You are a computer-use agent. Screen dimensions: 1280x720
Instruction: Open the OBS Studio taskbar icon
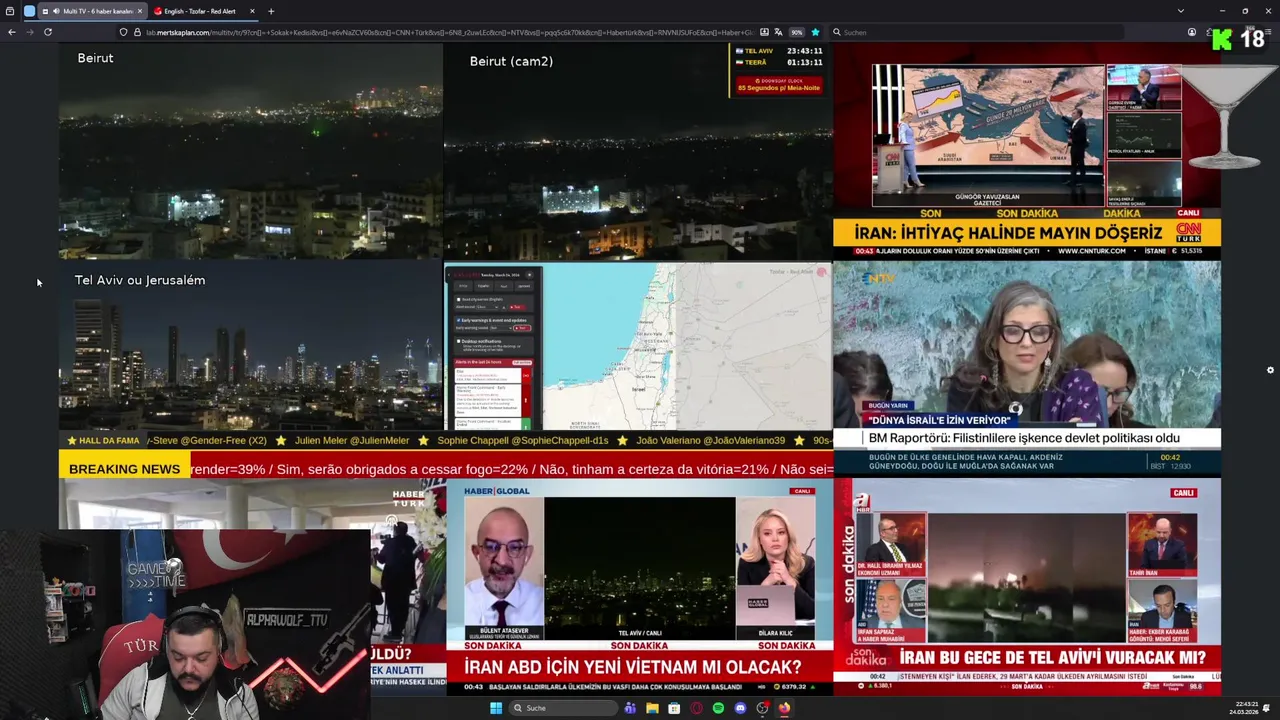[763, 708]
